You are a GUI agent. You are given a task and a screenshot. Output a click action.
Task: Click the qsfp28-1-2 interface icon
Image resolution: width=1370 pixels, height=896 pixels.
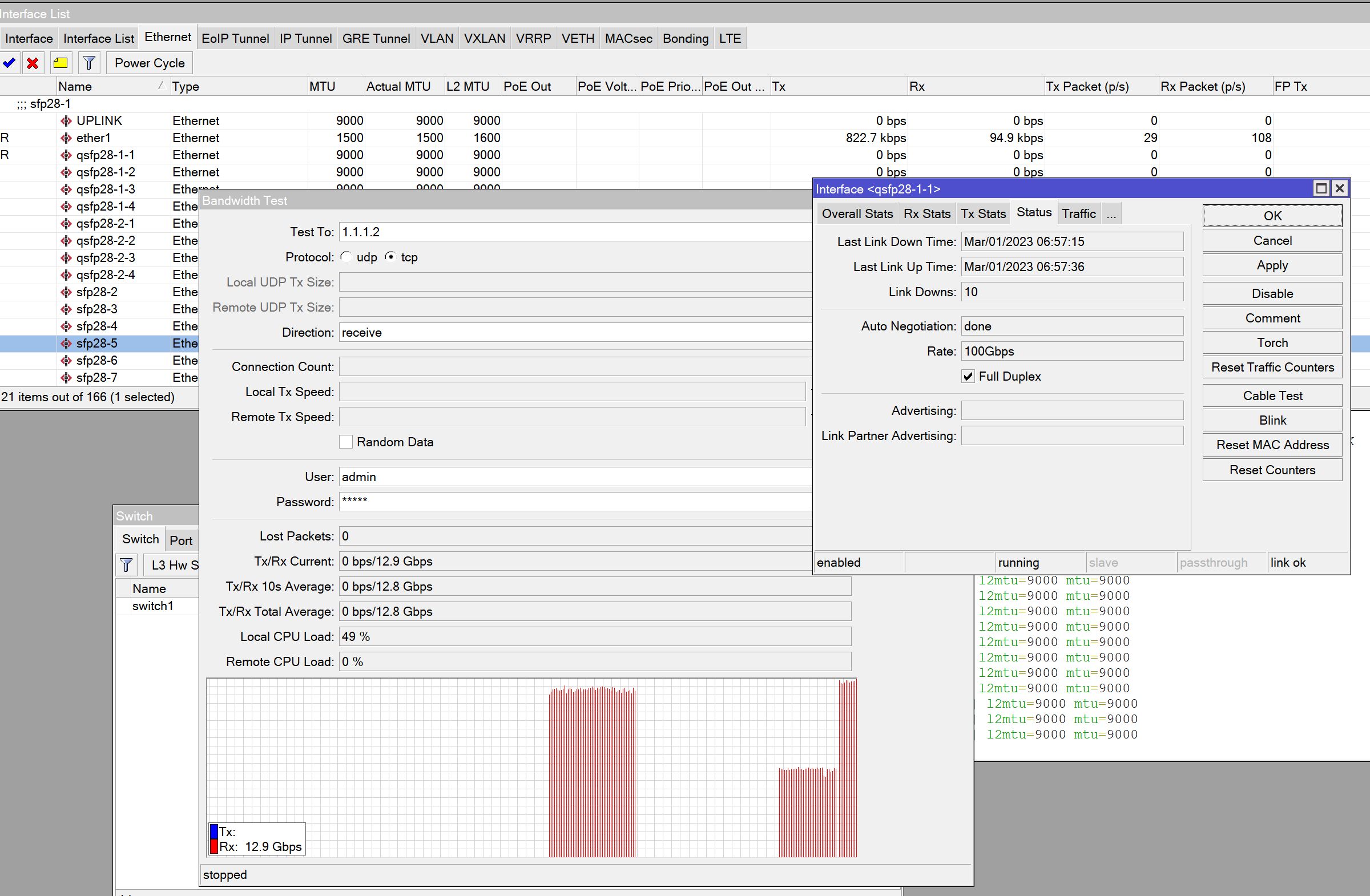click(x=66, y=172)
